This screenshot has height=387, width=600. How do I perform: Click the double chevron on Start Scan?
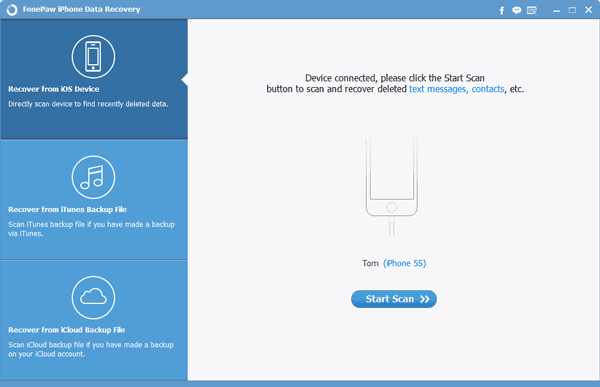pyautogui.click(x=425, y=299)
